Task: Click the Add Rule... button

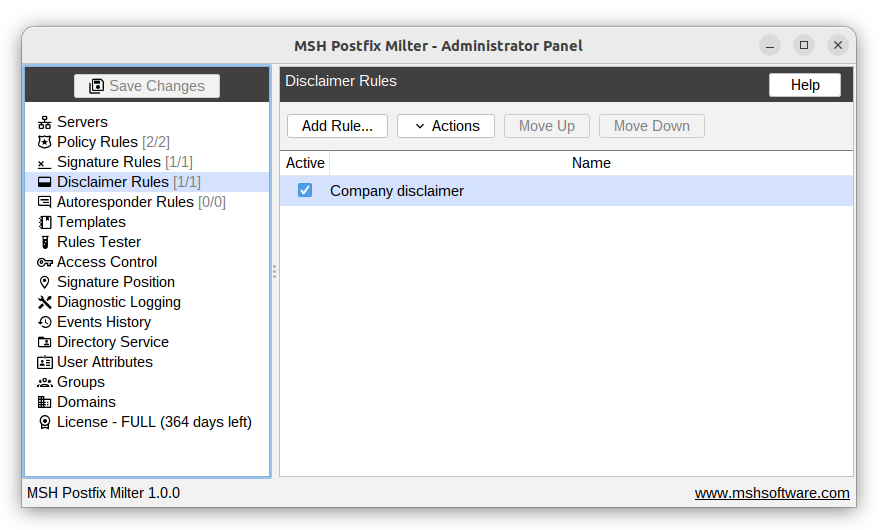Action: click(x=337, y=126)
